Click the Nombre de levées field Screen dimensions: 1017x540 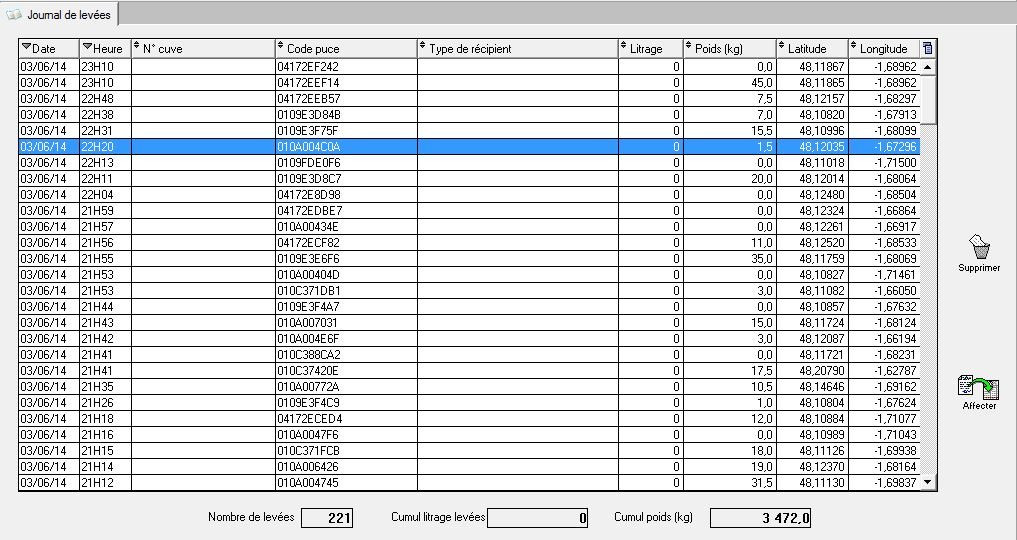click(326, 518)
